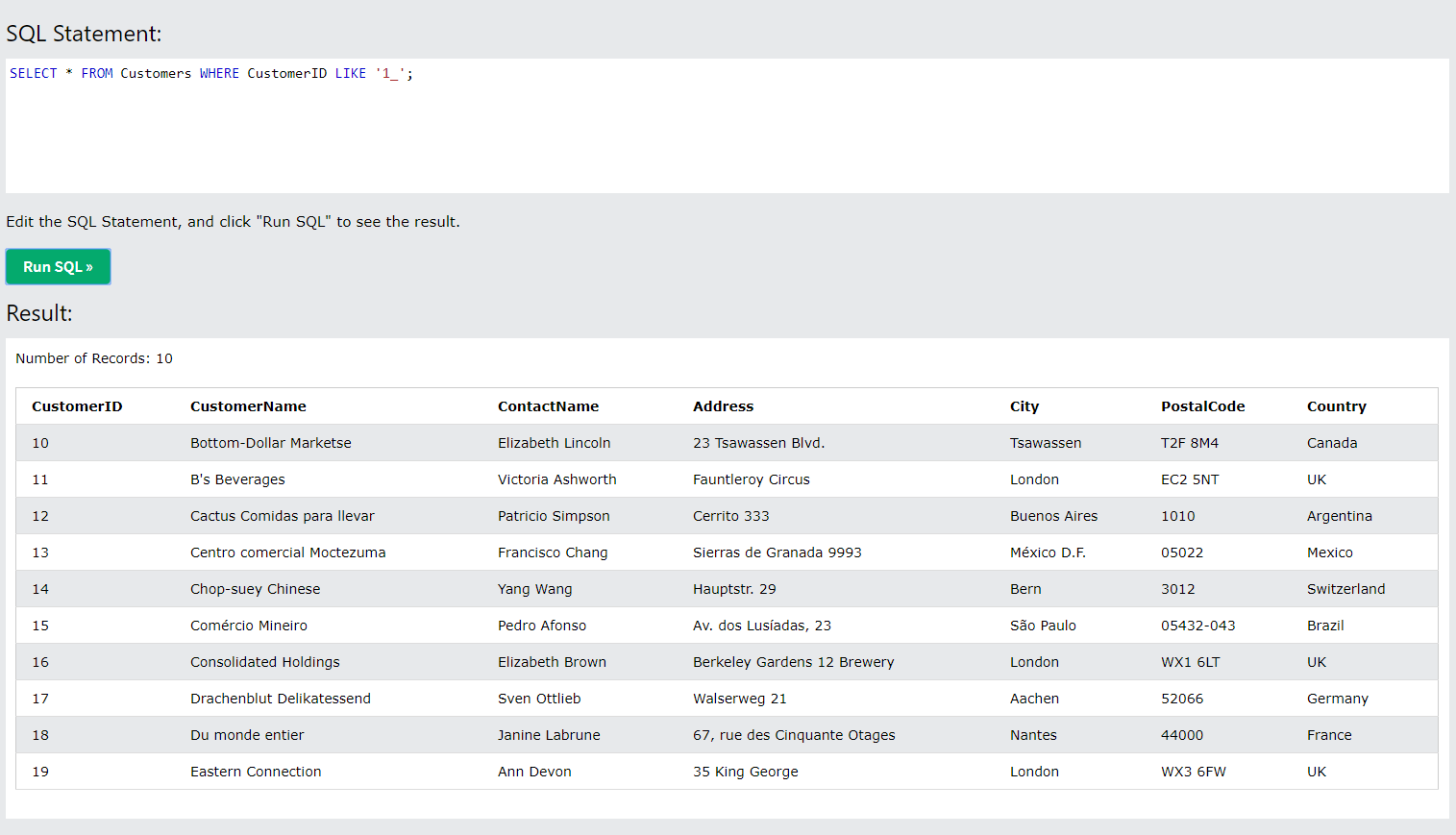Viewport: 1456px width, 835px height.
Task: Click contact name Francisco Chang
Action: click(x=553, y=553)
